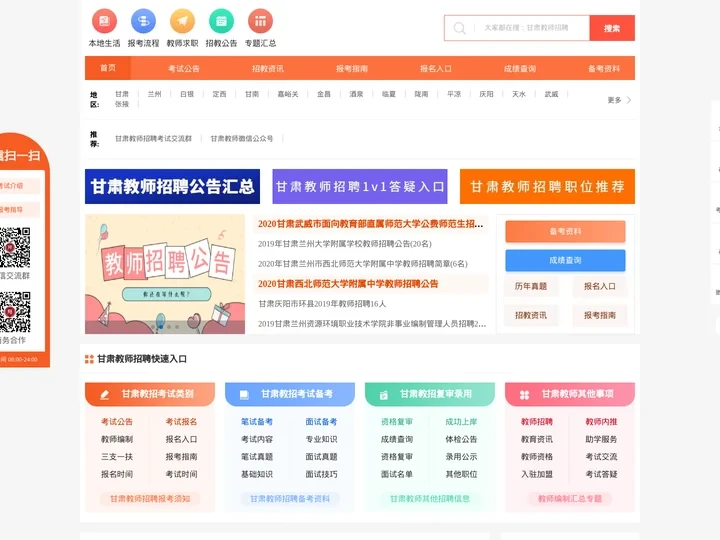Screen dimensions: 720x540
Task: Open the 报考指南 nav tab
Action: [352, 68]
